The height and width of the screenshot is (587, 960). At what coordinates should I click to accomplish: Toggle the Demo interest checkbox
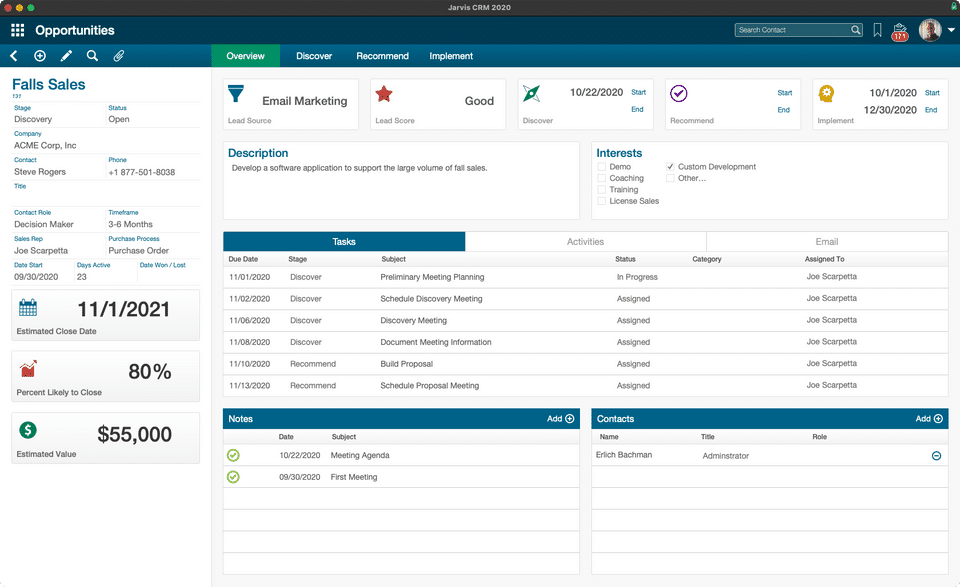point(602,166)
